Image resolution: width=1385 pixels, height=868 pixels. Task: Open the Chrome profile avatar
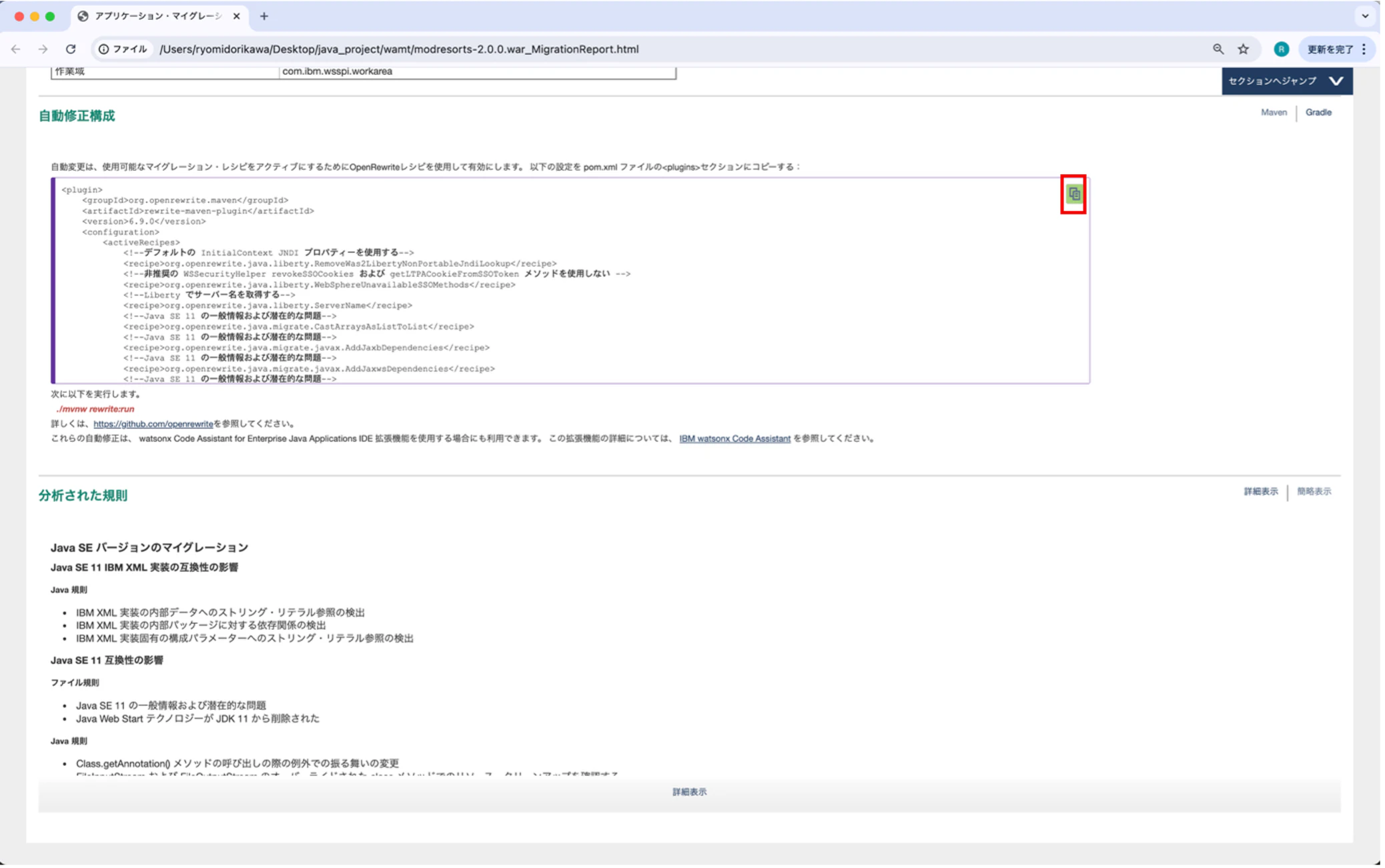tap(1281, 49)
